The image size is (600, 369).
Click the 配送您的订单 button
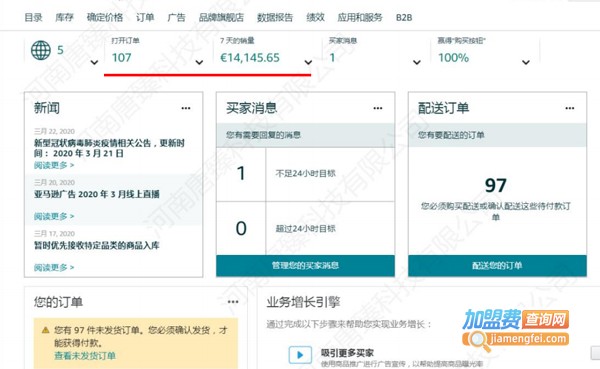point(497,266)
